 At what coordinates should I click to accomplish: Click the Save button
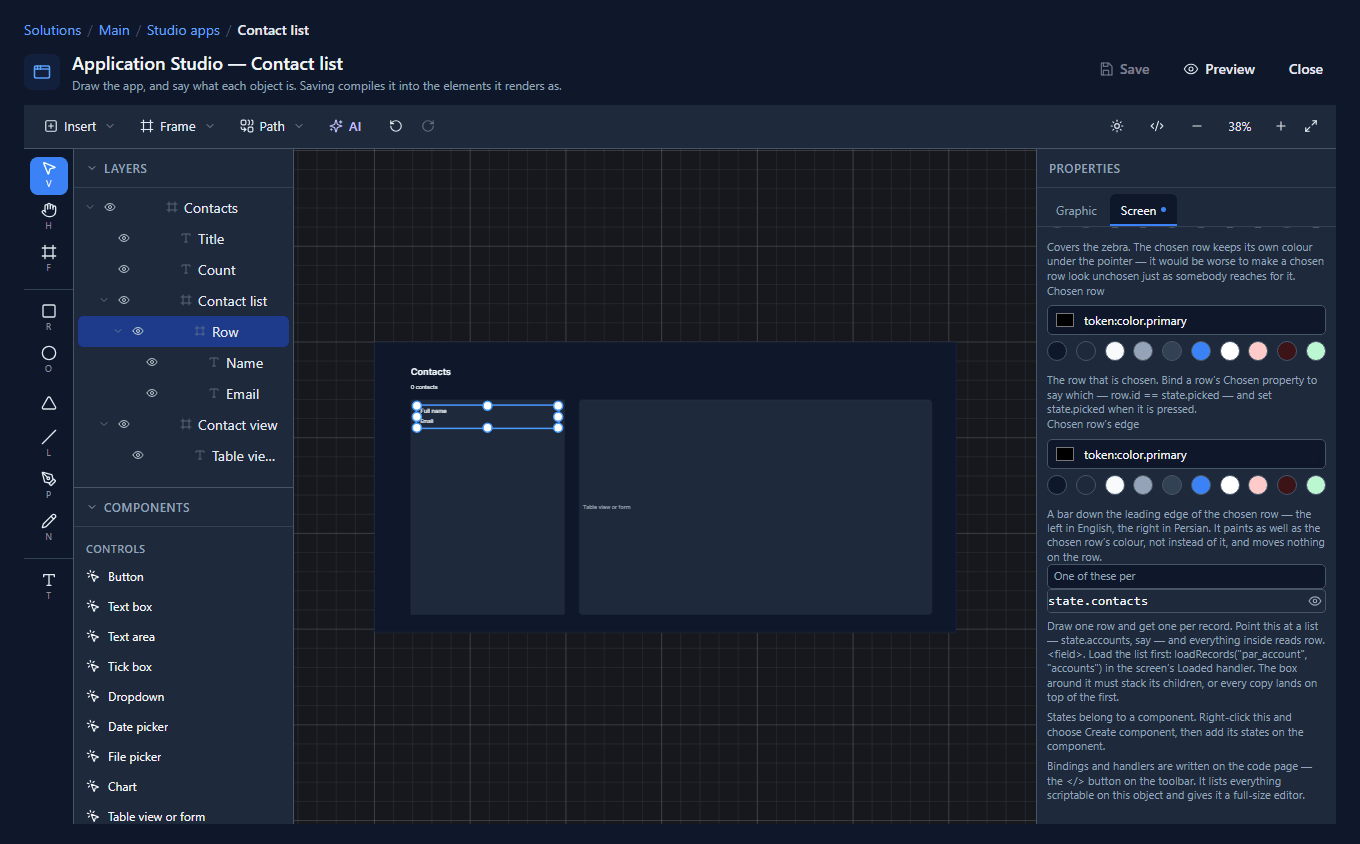(x=1124, y=69)
